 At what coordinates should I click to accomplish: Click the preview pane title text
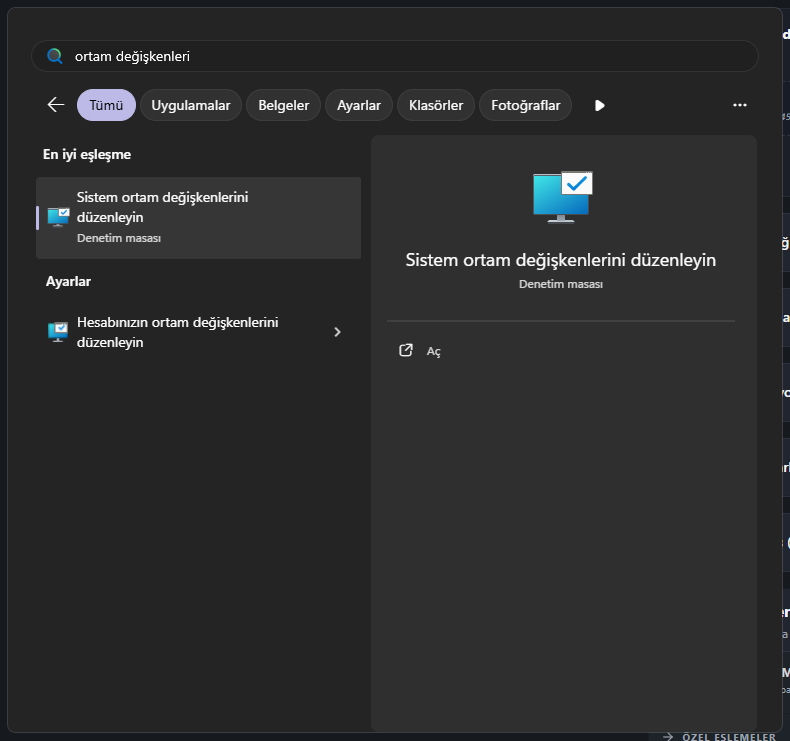560,260
